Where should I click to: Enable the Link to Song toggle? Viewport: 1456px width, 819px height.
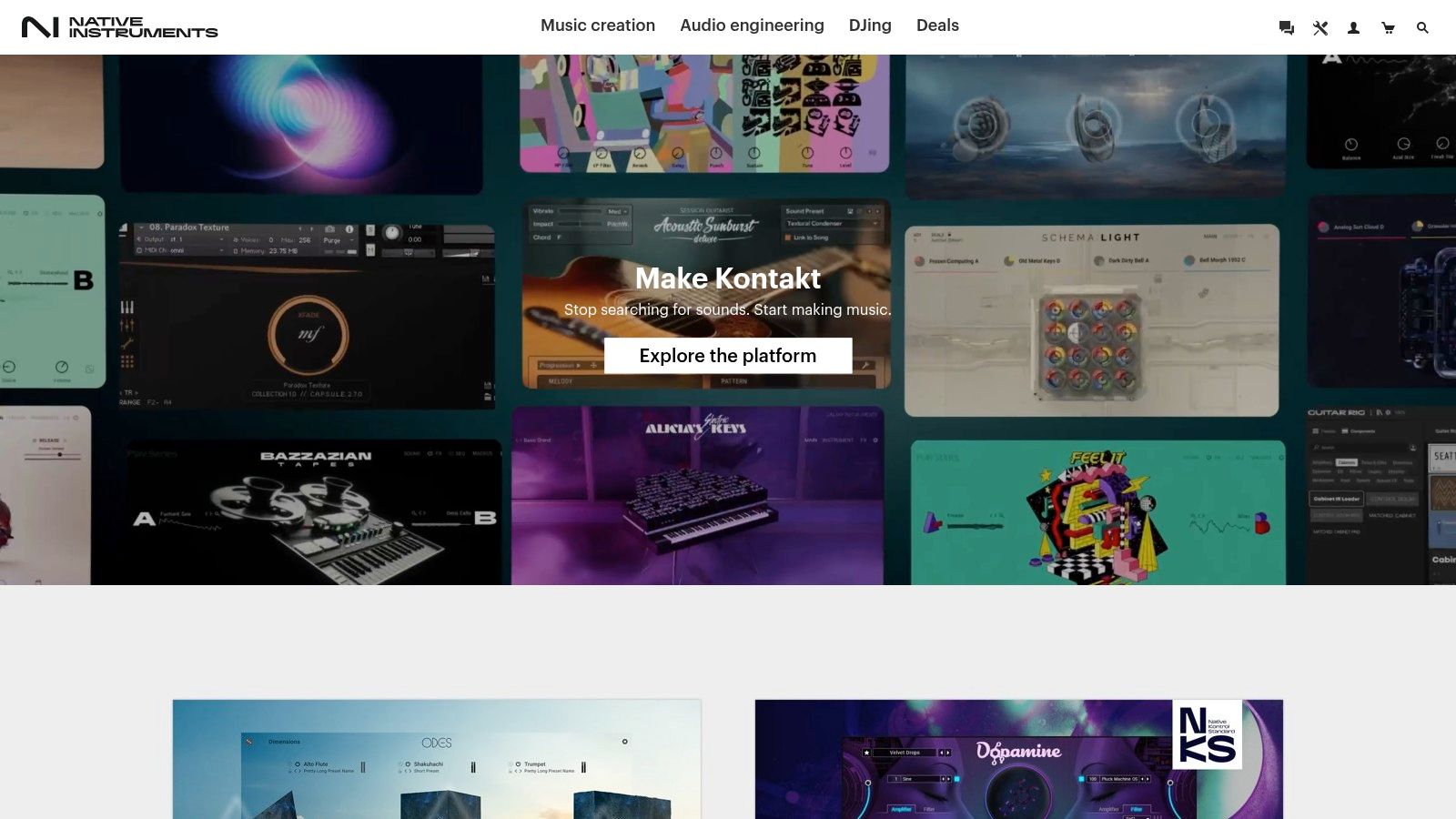[788, 237]
